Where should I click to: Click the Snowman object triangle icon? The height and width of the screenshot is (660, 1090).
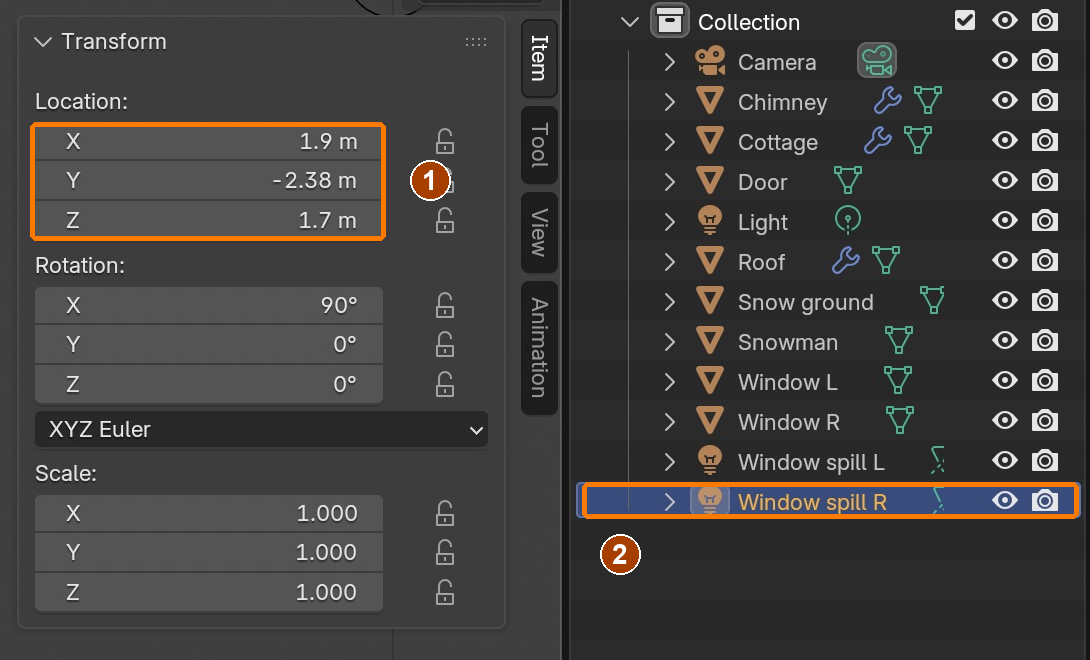click(710, 341)
